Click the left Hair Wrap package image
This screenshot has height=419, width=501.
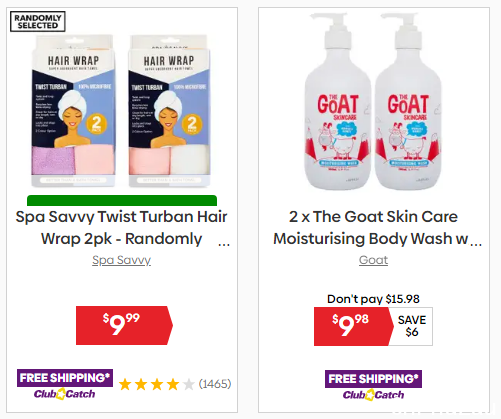click(74, 111)
